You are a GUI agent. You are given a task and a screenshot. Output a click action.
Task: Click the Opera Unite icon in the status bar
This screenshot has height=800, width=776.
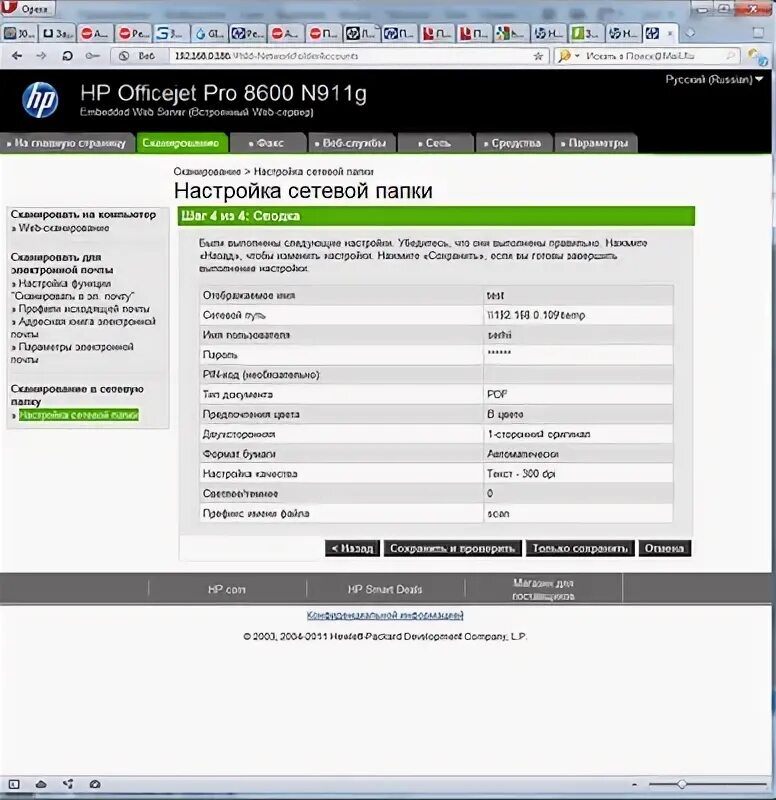[68, 784]
